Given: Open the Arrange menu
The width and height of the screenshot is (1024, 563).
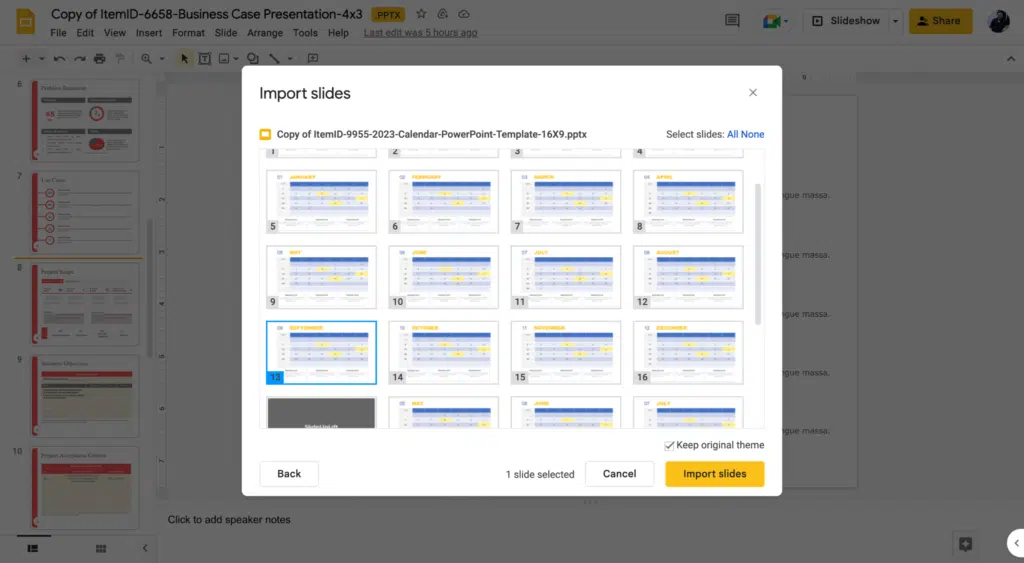Looking at the screenshot, I should [x=265, y=33].
